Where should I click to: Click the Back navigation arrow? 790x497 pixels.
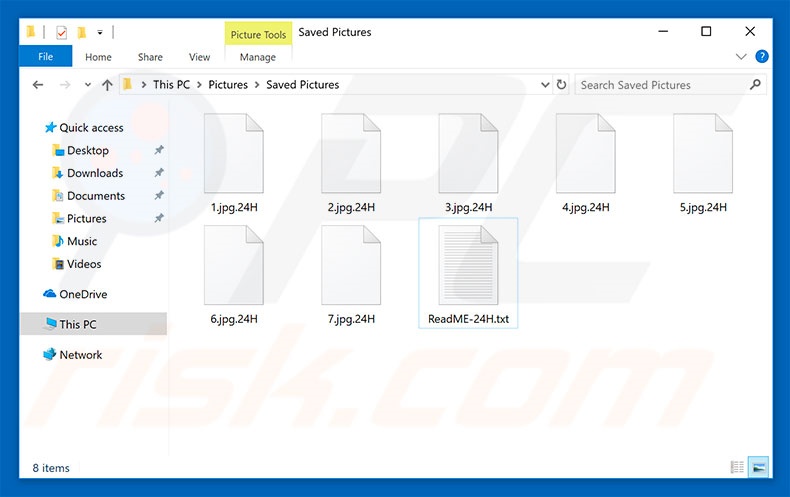tap(38, 85)
